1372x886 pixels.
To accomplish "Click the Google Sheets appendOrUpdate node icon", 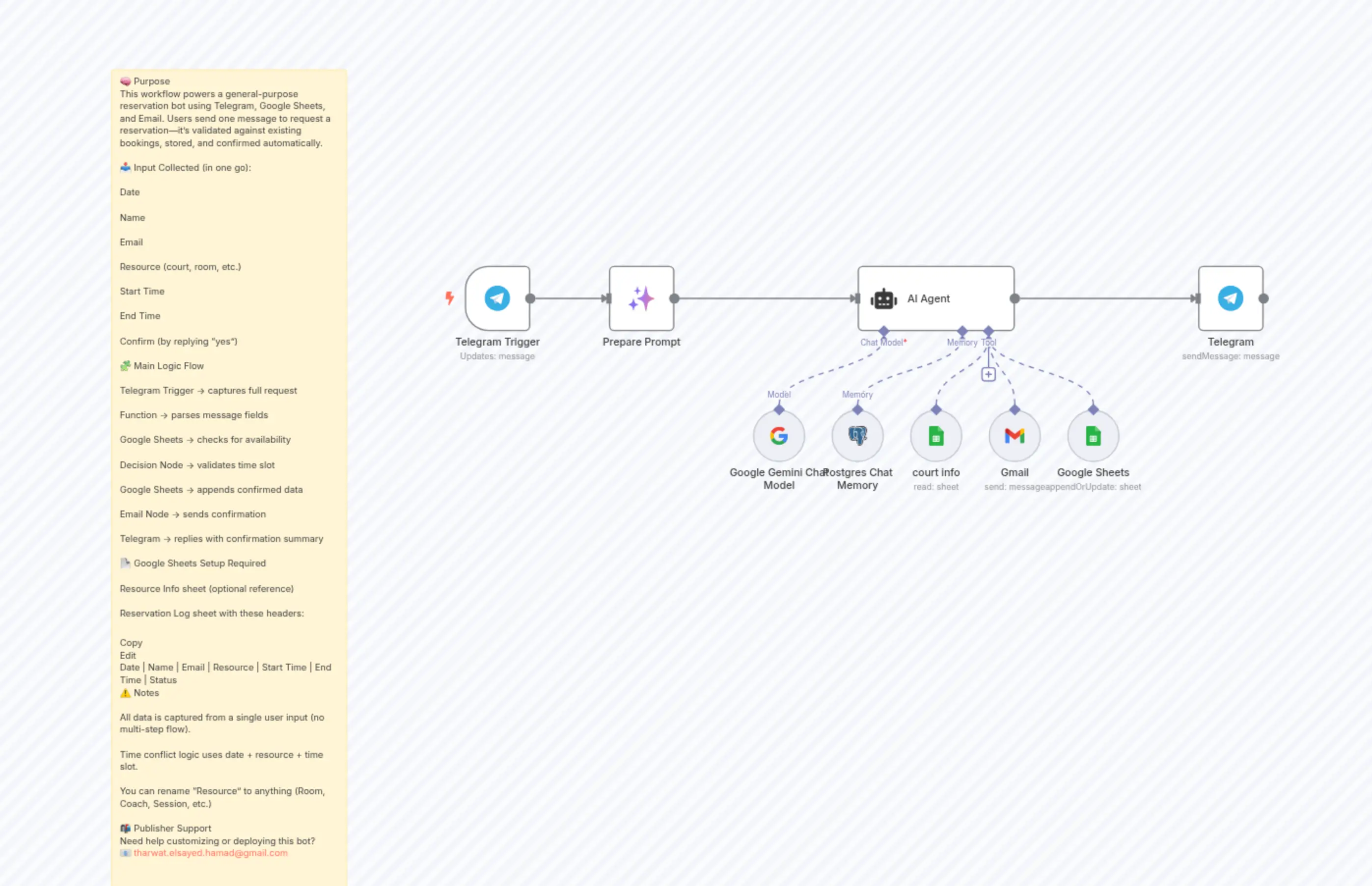I will coord(1092,436).
